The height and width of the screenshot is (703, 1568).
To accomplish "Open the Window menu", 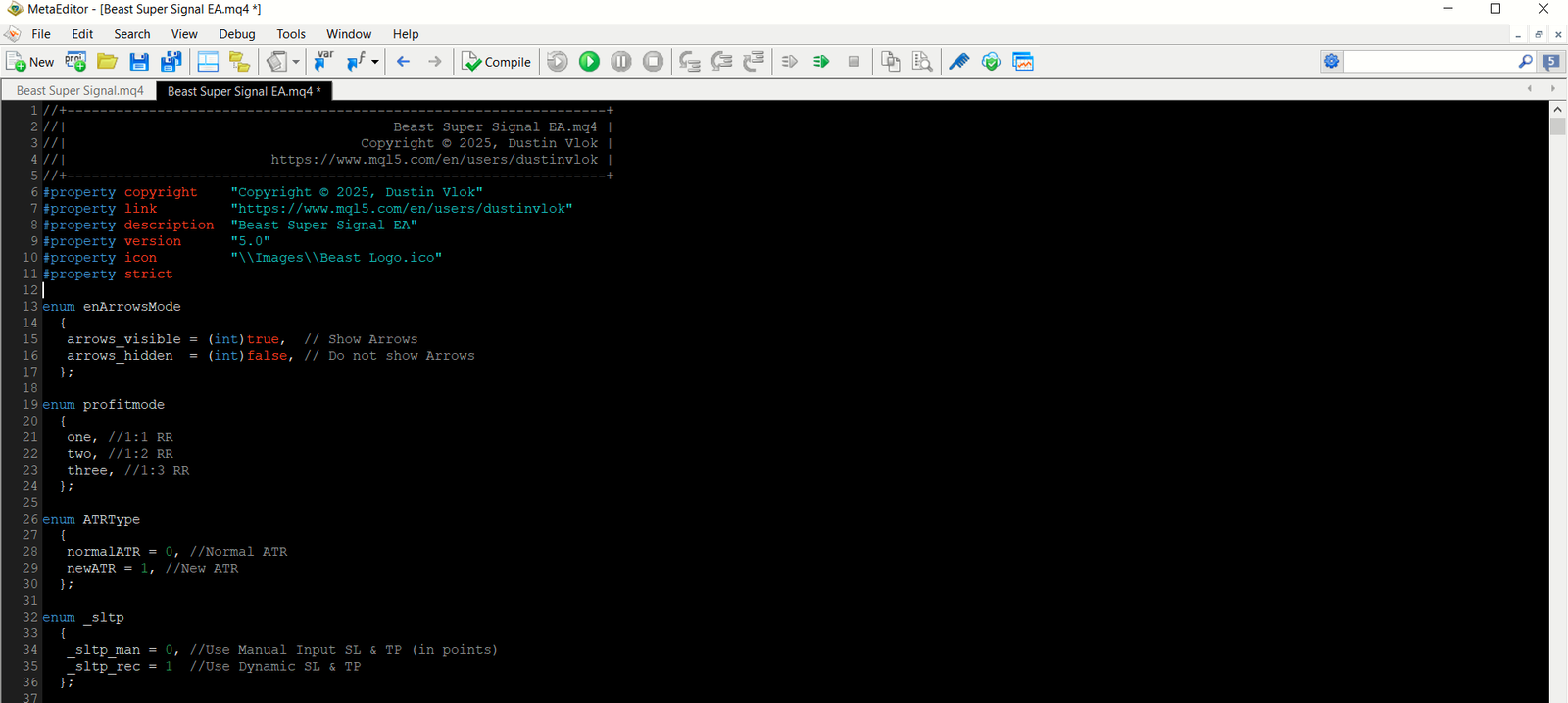I will point(349,34).
